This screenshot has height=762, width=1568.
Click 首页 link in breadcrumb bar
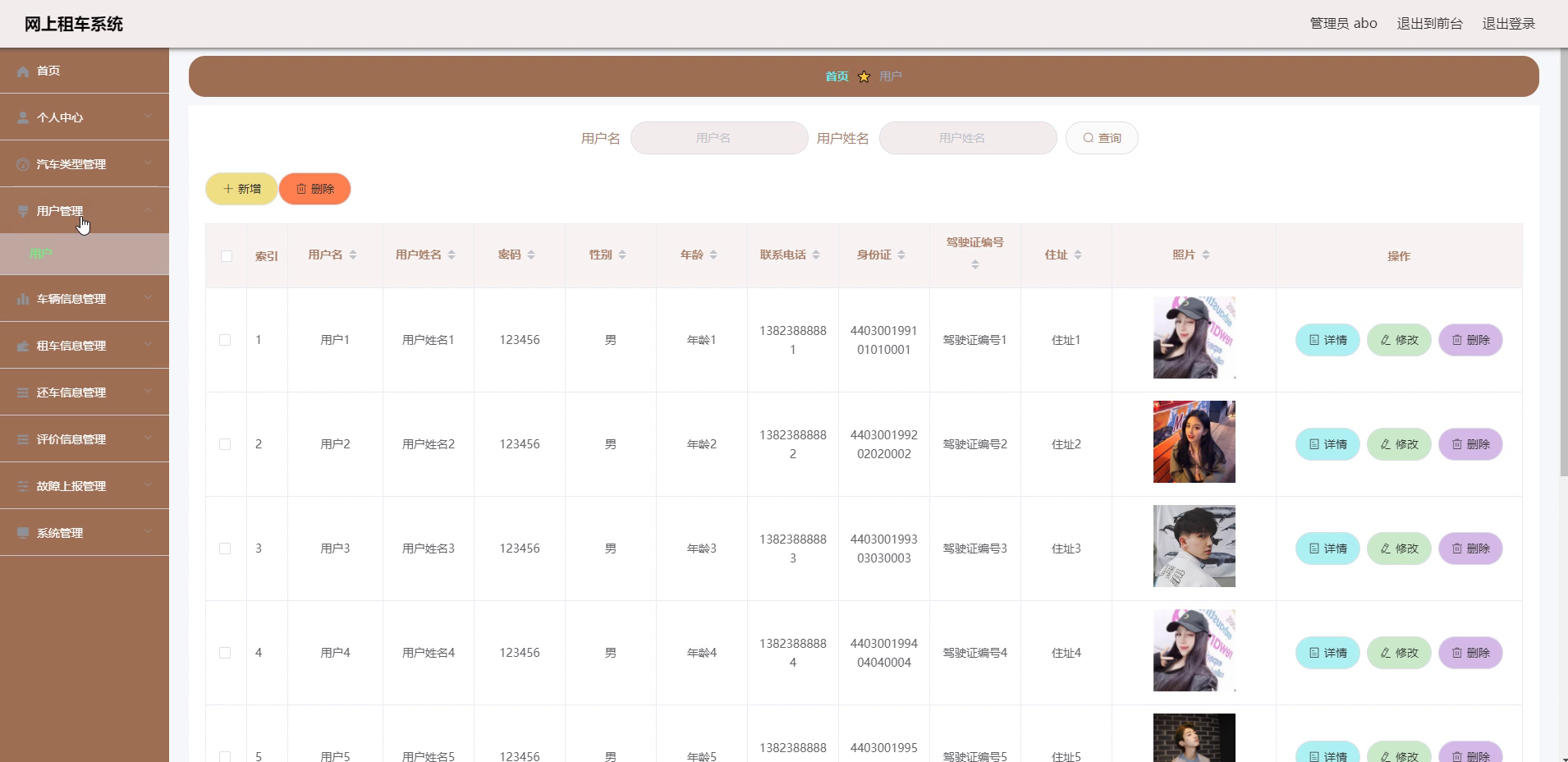coord(837,76)
